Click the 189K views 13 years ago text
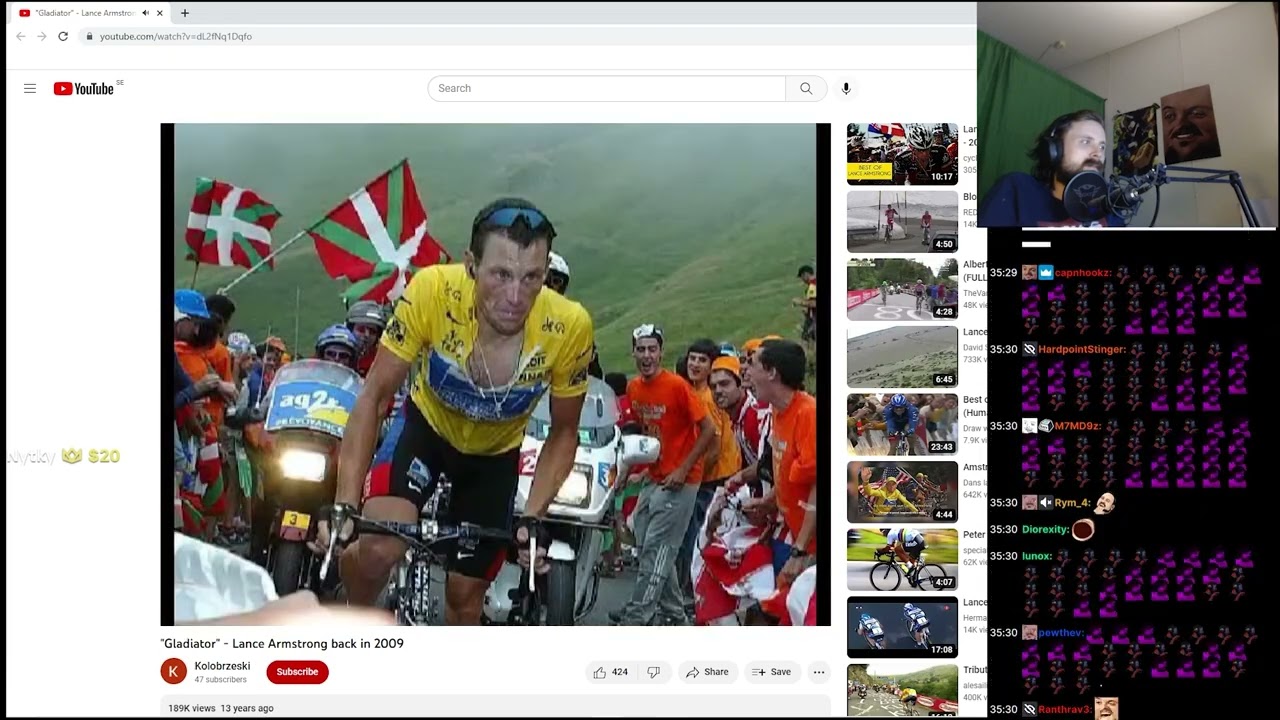 pos(221,708)
